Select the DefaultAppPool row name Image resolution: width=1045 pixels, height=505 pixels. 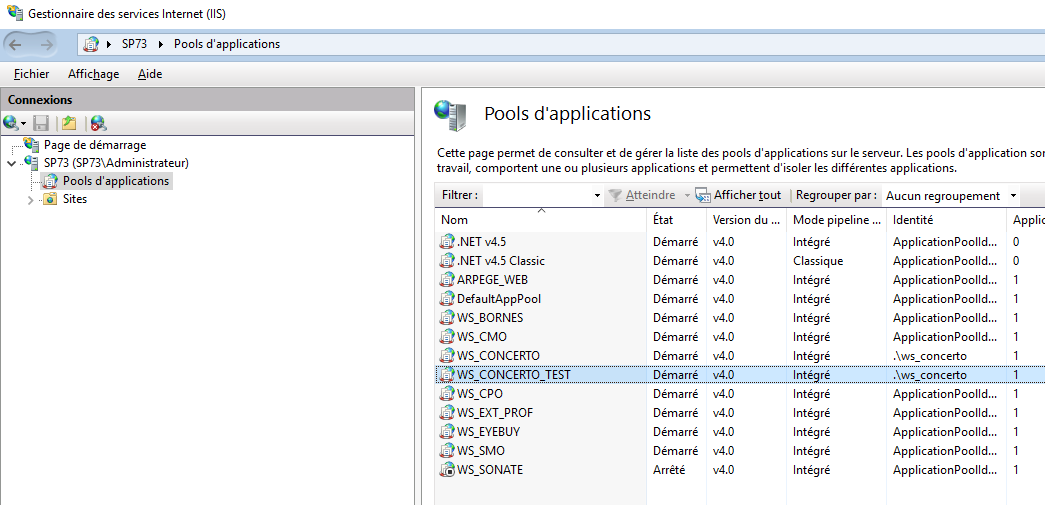point(499,298)
